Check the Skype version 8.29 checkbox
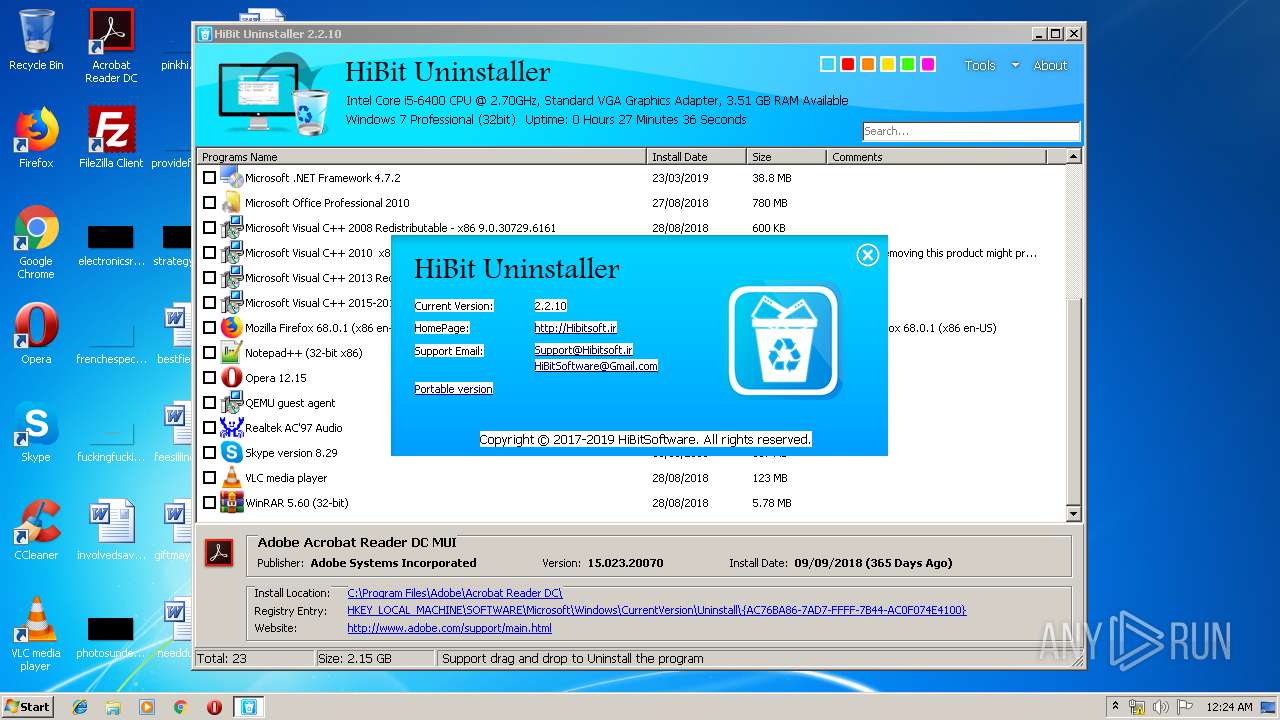1280x720 pixels. click(209, 452)
